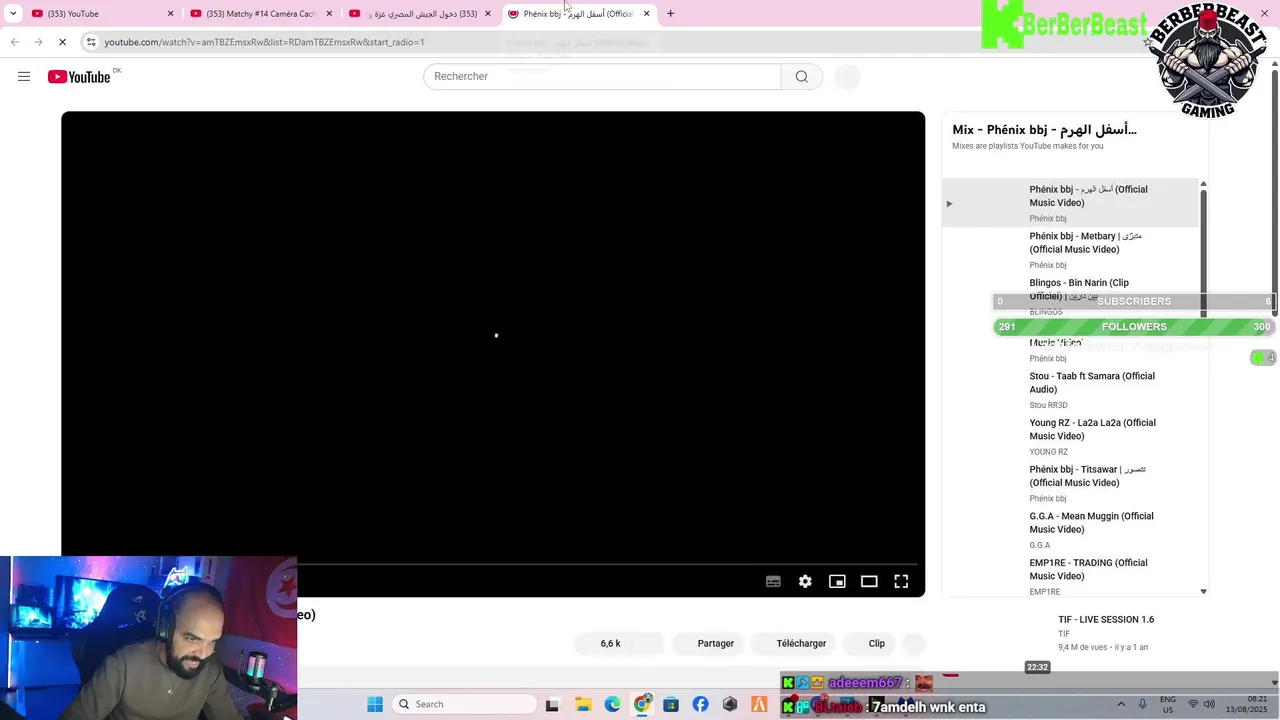The image size is (1280, 720).
Task: Show hidden system tray icons
Action: pyautogui.click(x=1121, y=704)
